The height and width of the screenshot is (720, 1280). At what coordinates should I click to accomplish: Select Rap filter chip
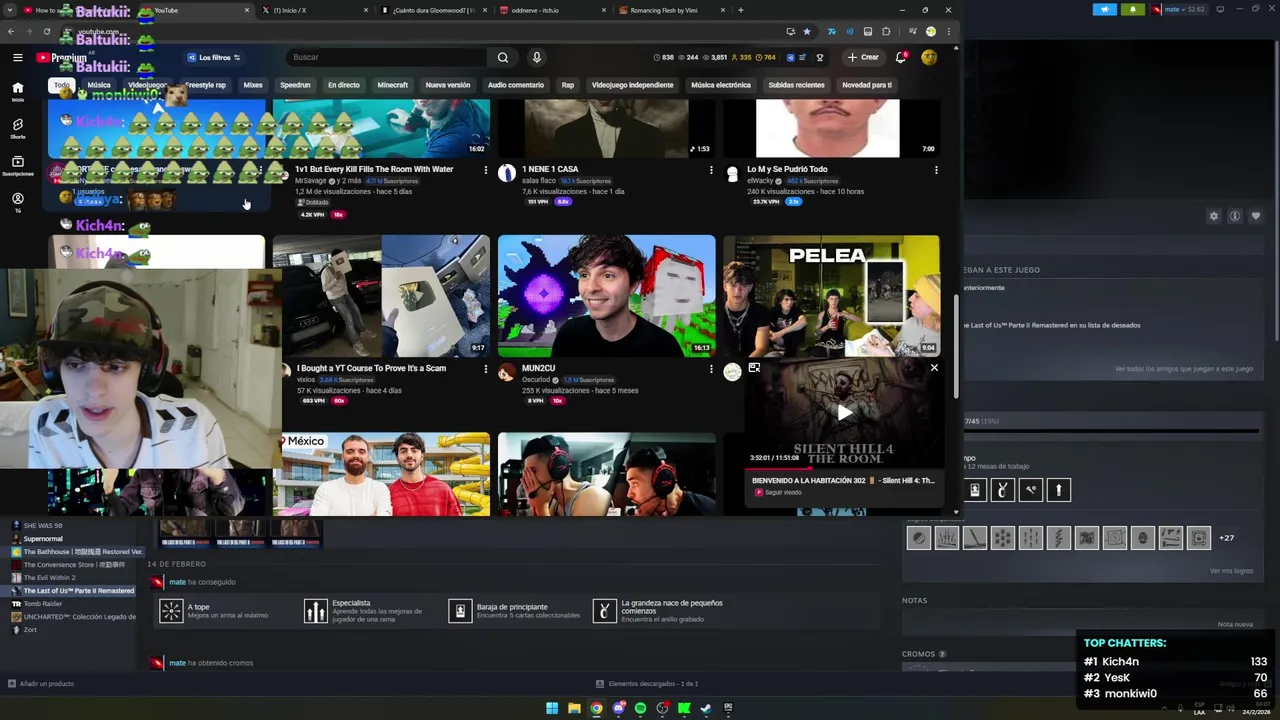pos(567,85)
